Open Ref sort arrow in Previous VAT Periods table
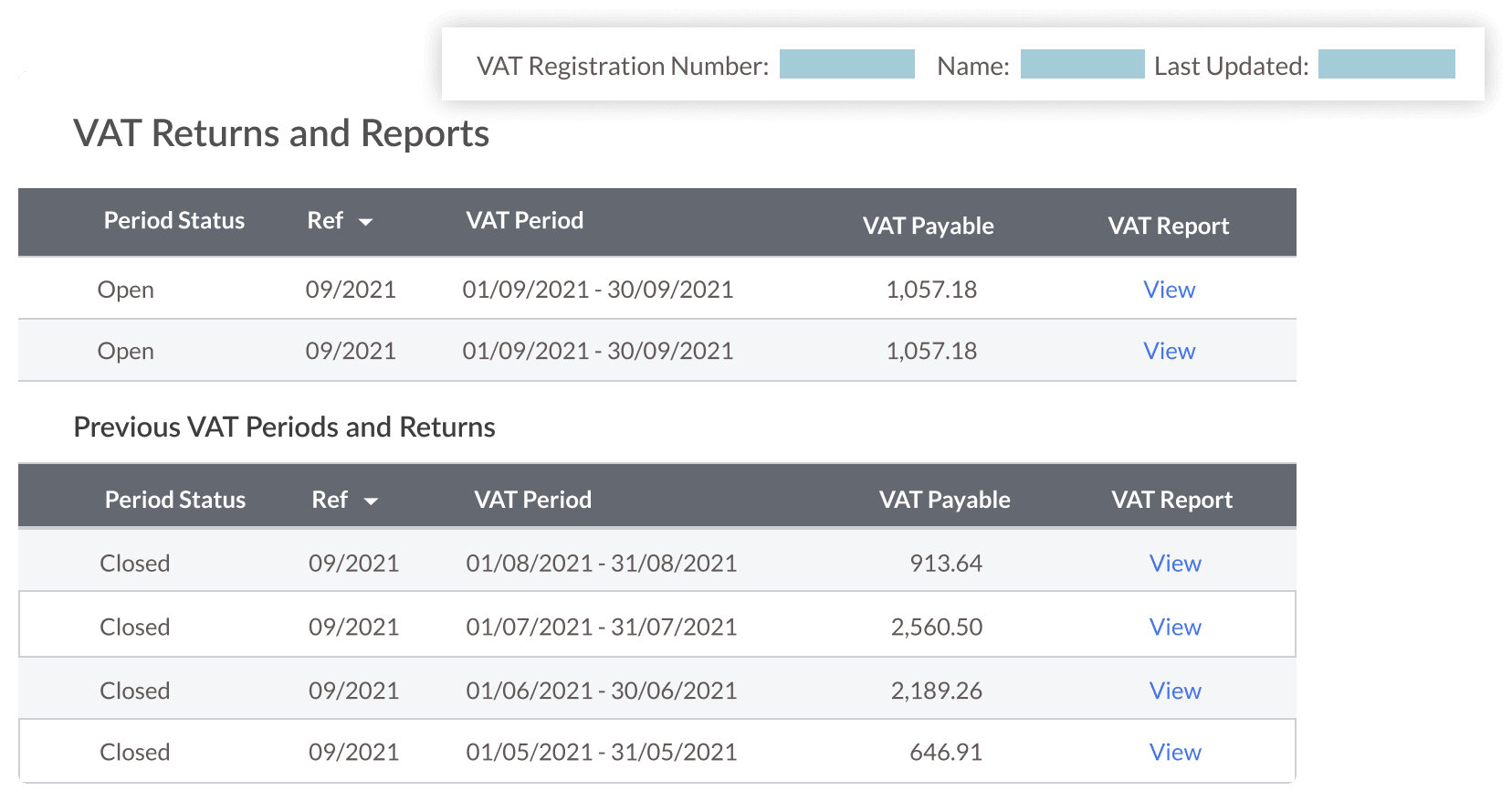The image size is (1512, 802). pos(371,501)
